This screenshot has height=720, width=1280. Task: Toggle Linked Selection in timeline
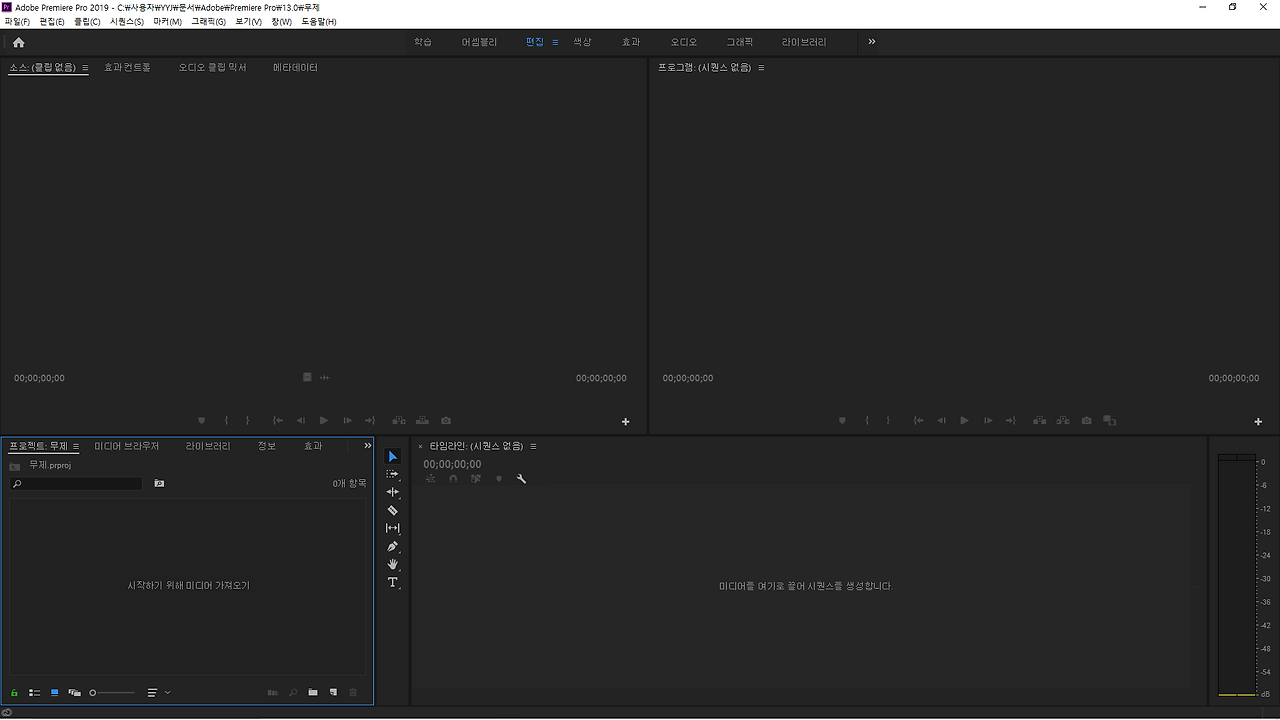pyautogui.click(x=476, y=479)
